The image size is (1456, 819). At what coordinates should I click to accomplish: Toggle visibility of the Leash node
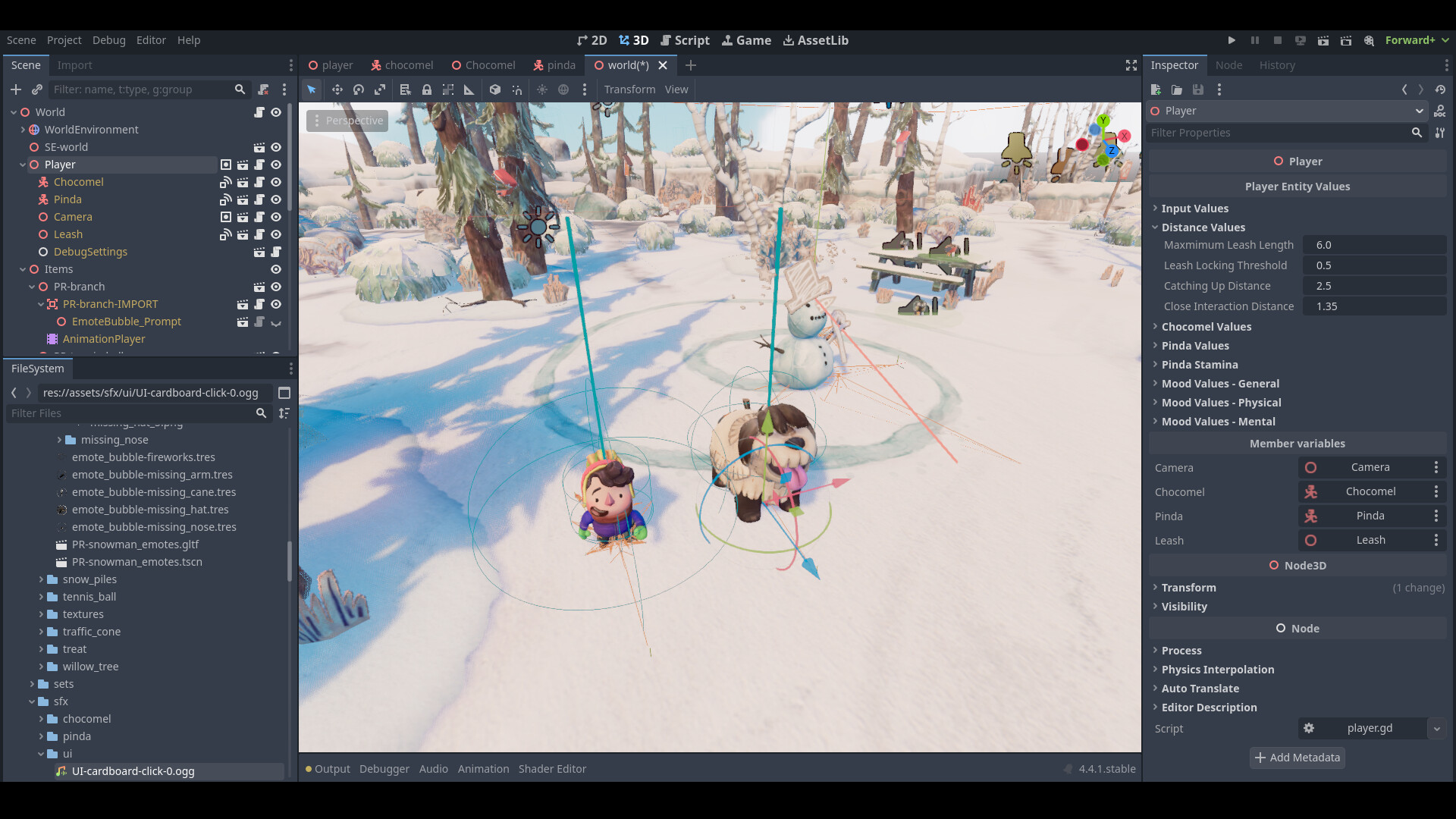(x=276, y=234)
